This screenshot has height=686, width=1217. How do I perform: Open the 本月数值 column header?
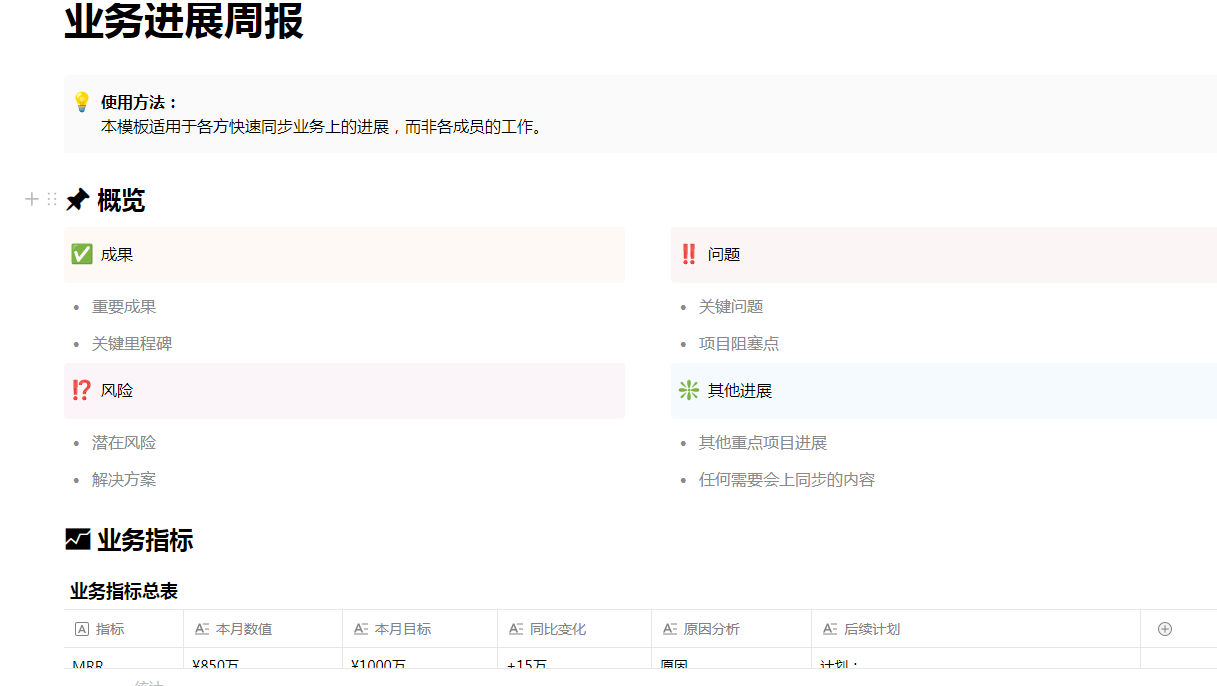pos(264,629)
